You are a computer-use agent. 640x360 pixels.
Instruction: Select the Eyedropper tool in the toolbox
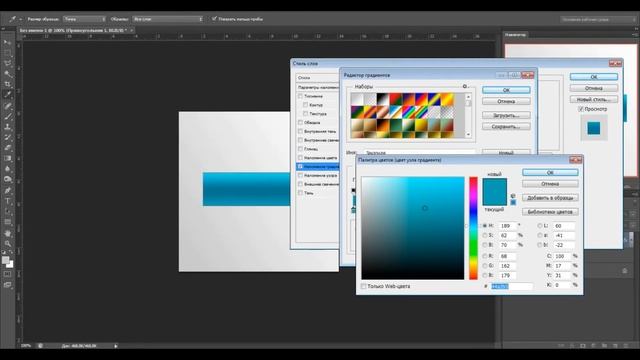pos(7,95)
